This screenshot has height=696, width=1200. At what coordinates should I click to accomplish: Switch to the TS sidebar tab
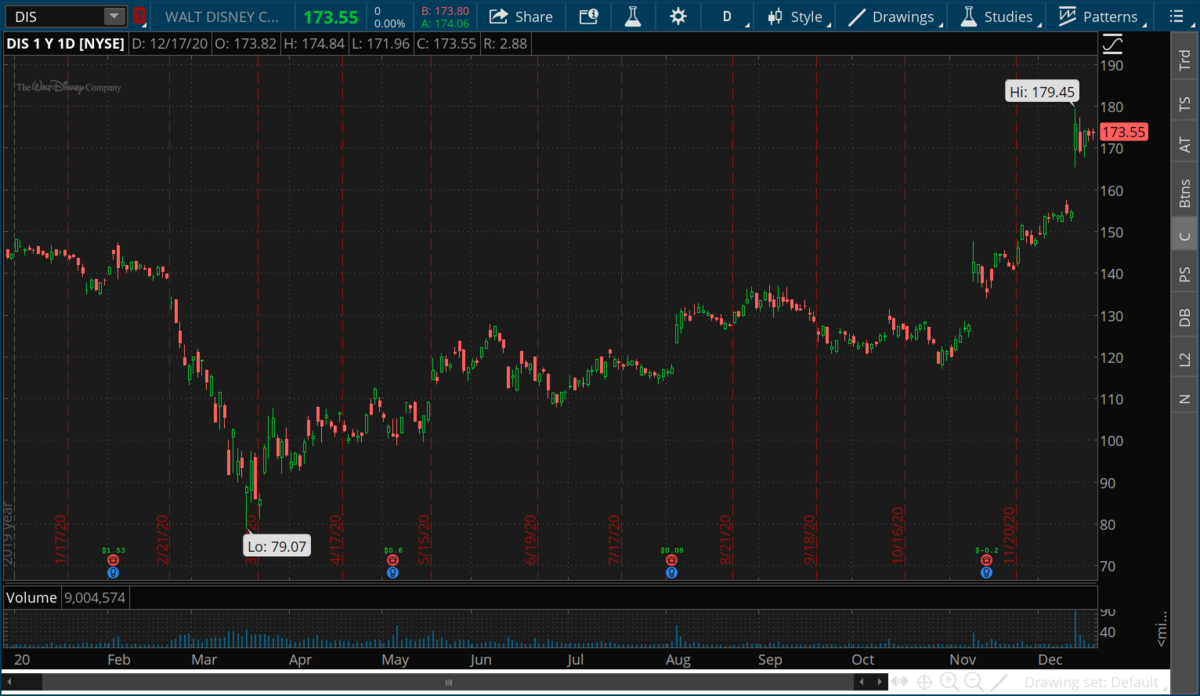click(1185, 104)
